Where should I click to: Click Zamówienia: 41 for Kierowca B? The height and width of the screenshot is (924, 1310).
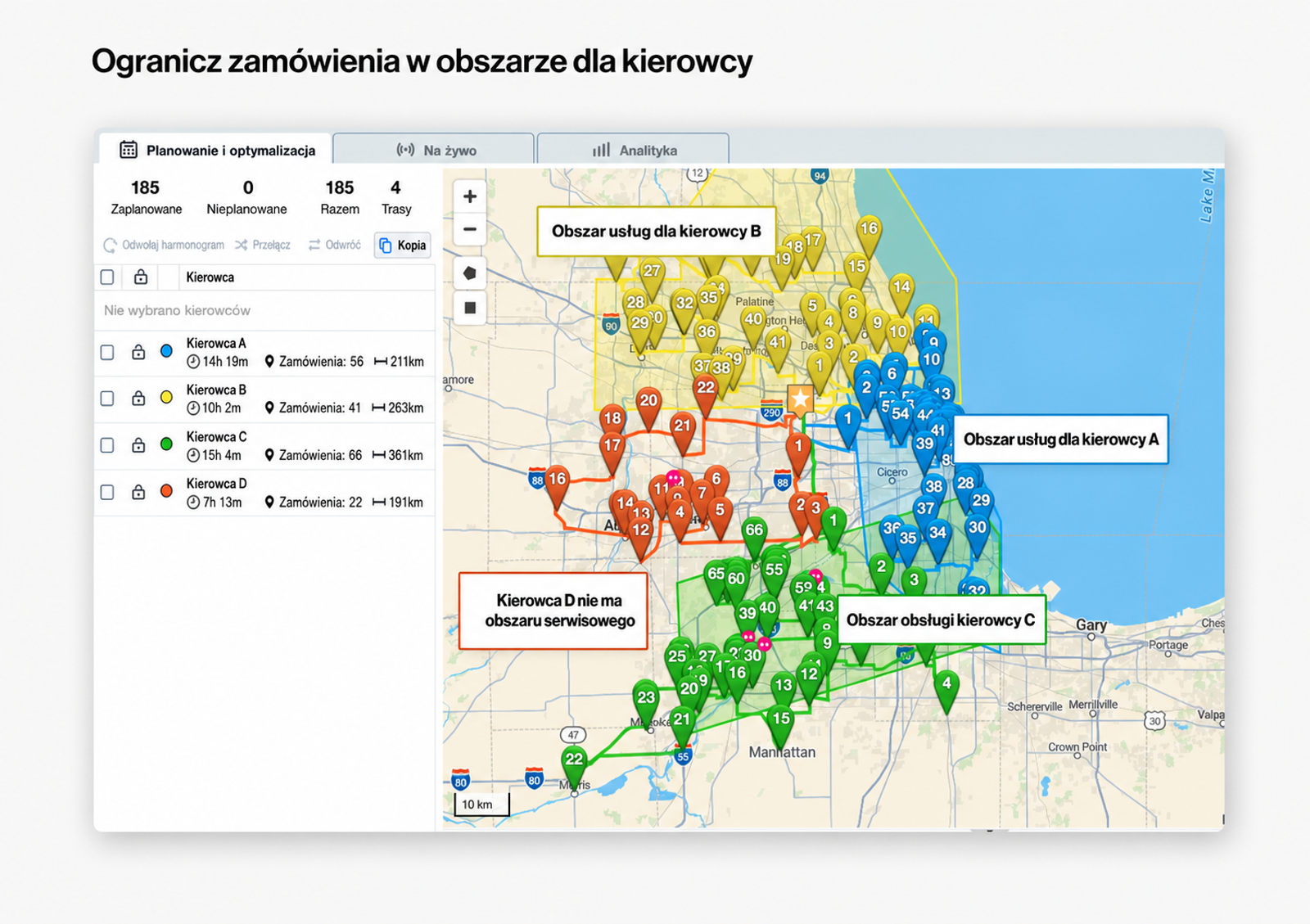tap(313, 408)
